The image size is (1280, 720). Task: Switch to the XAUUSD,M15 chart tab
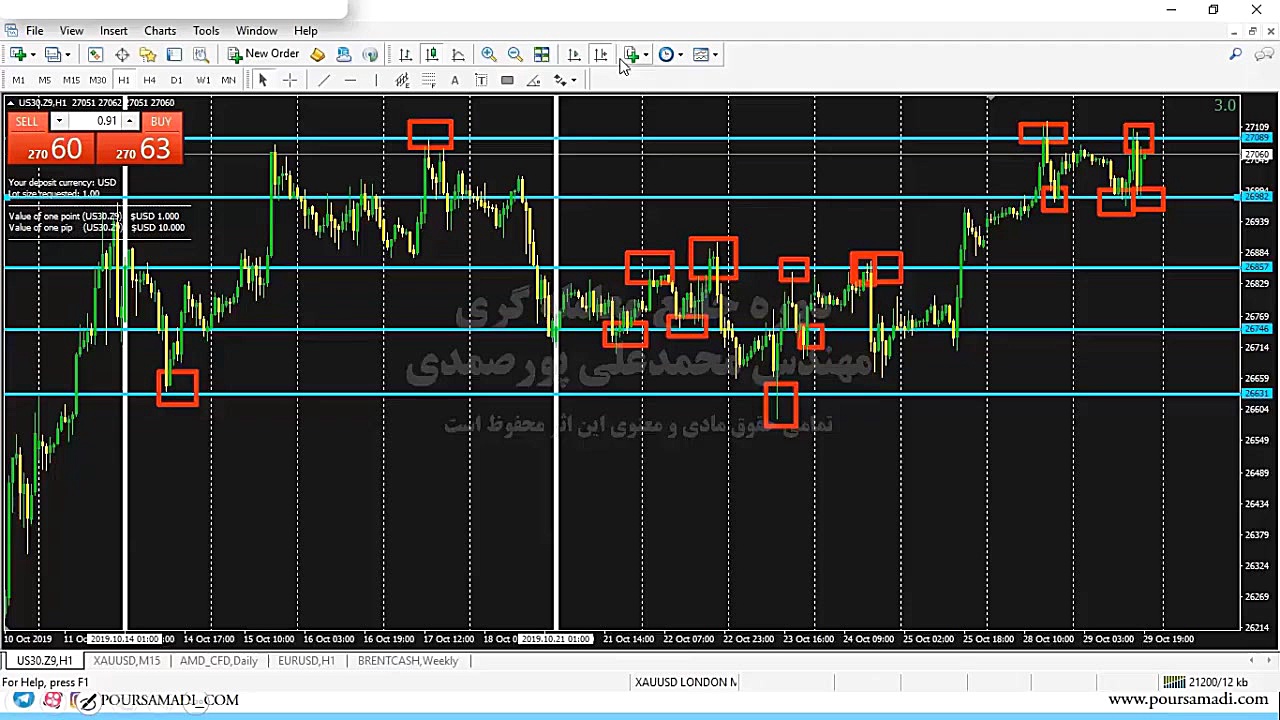pos(127,661)
